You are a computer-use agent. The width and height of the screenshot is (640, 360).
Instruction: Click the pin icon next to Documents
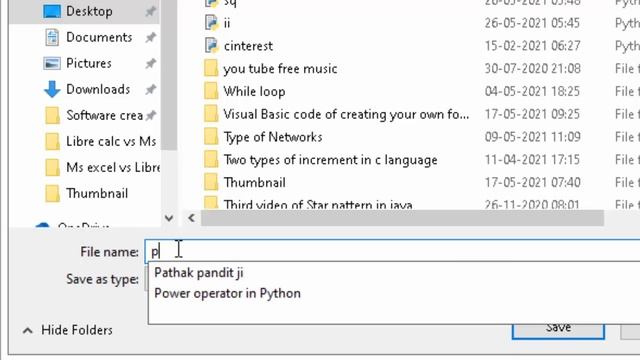point(151,38)
